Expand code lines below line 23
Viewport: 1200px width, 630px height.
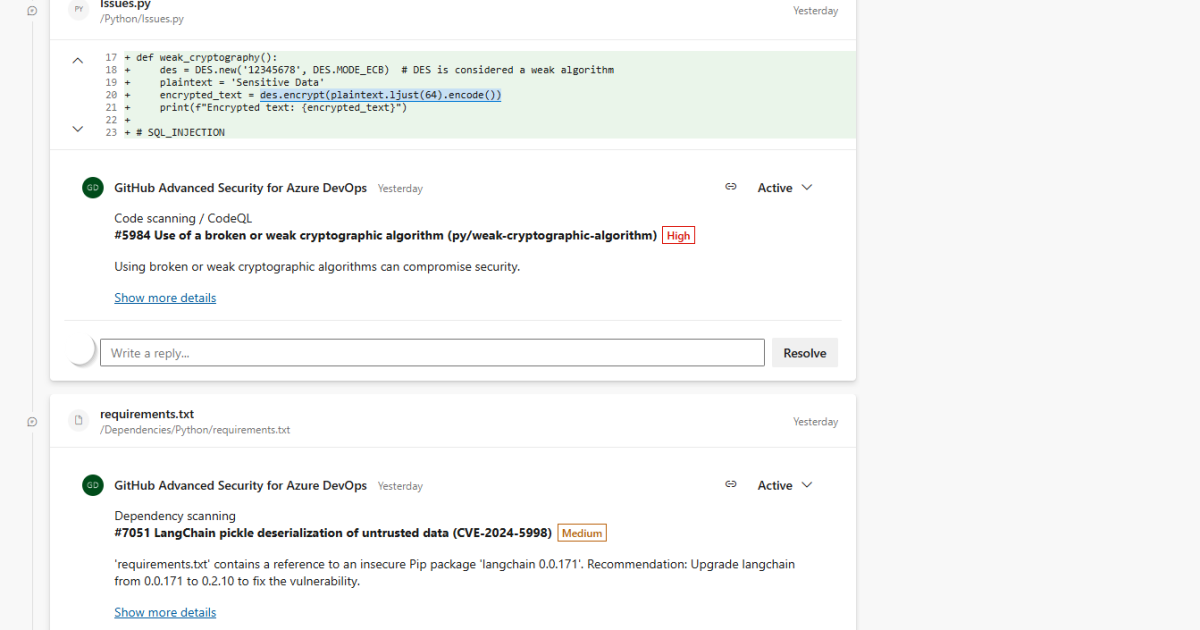(78, 129)
